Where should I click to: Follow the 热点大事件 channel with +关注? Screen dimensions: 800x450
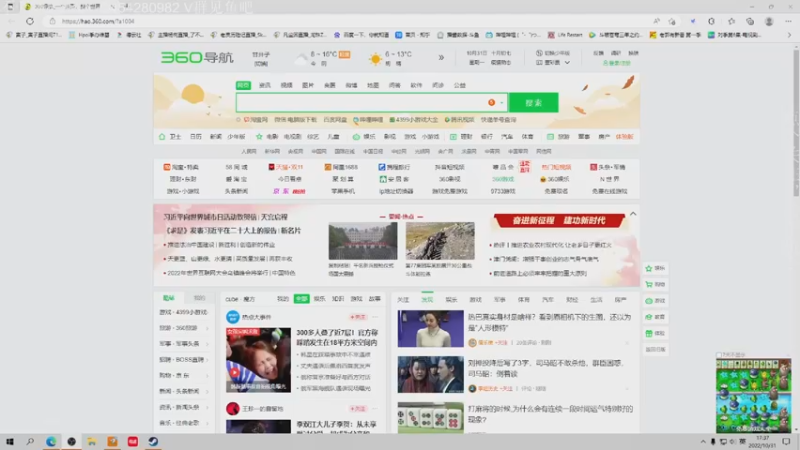(x=358, y=317)
